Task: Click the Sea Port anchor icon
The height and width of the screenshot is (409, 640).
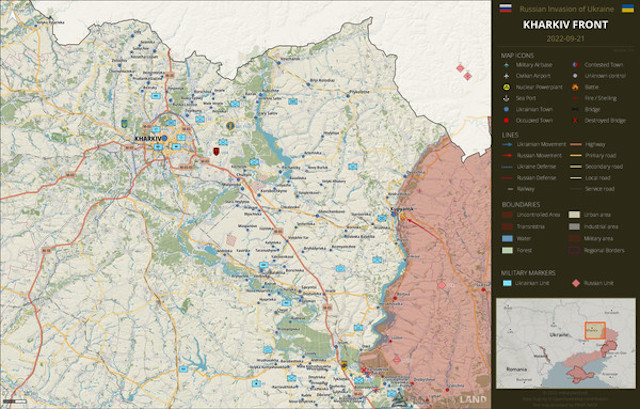Action: tap(508, 98)
